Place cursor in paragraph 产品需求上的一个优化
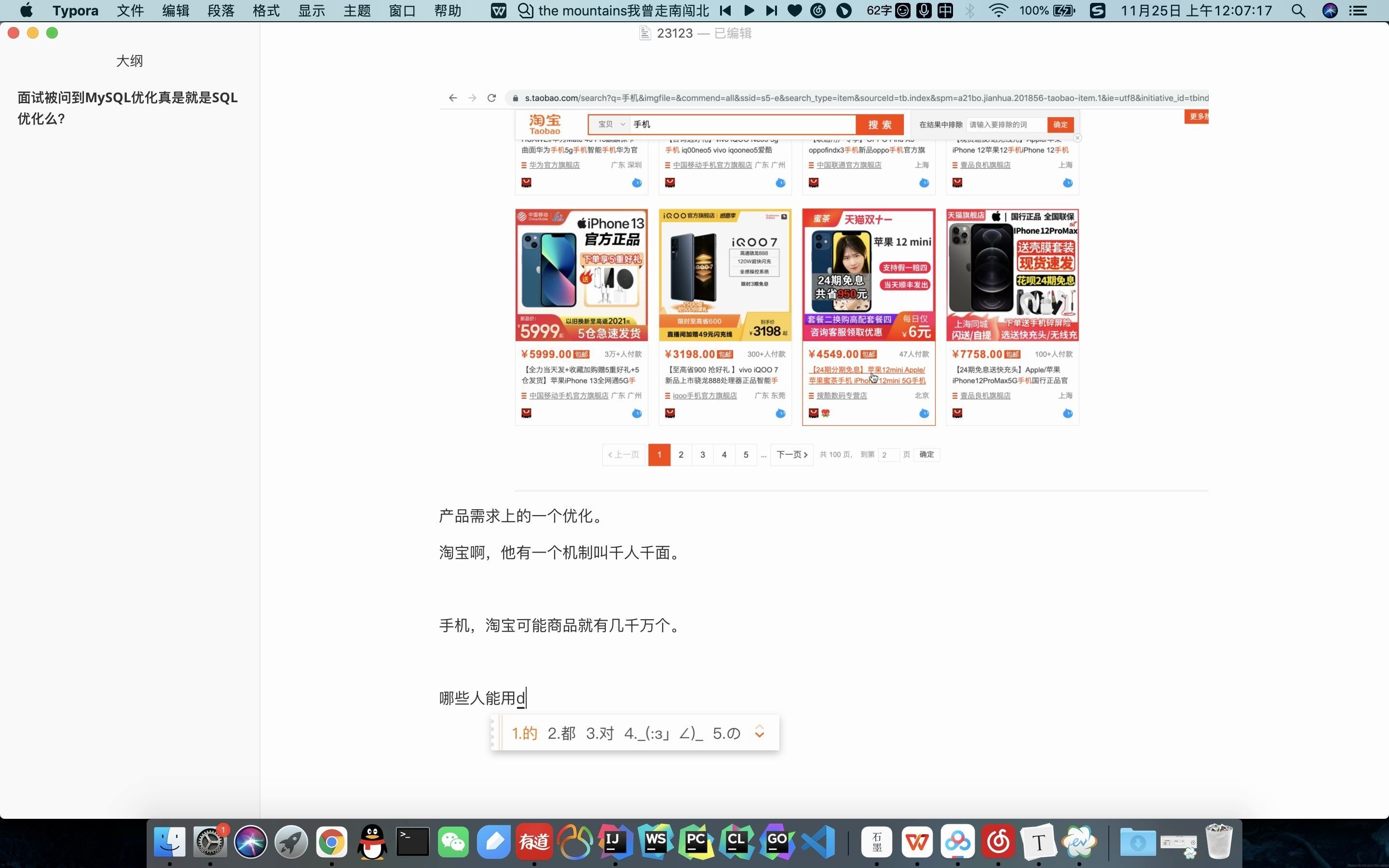This screenshot has width=1389, height=868. click(x=522, y=516)
